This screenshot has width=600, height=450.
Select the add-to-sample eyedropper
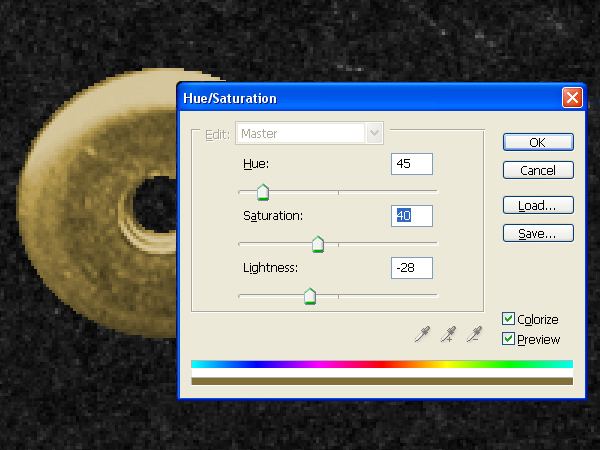point(448,334)
